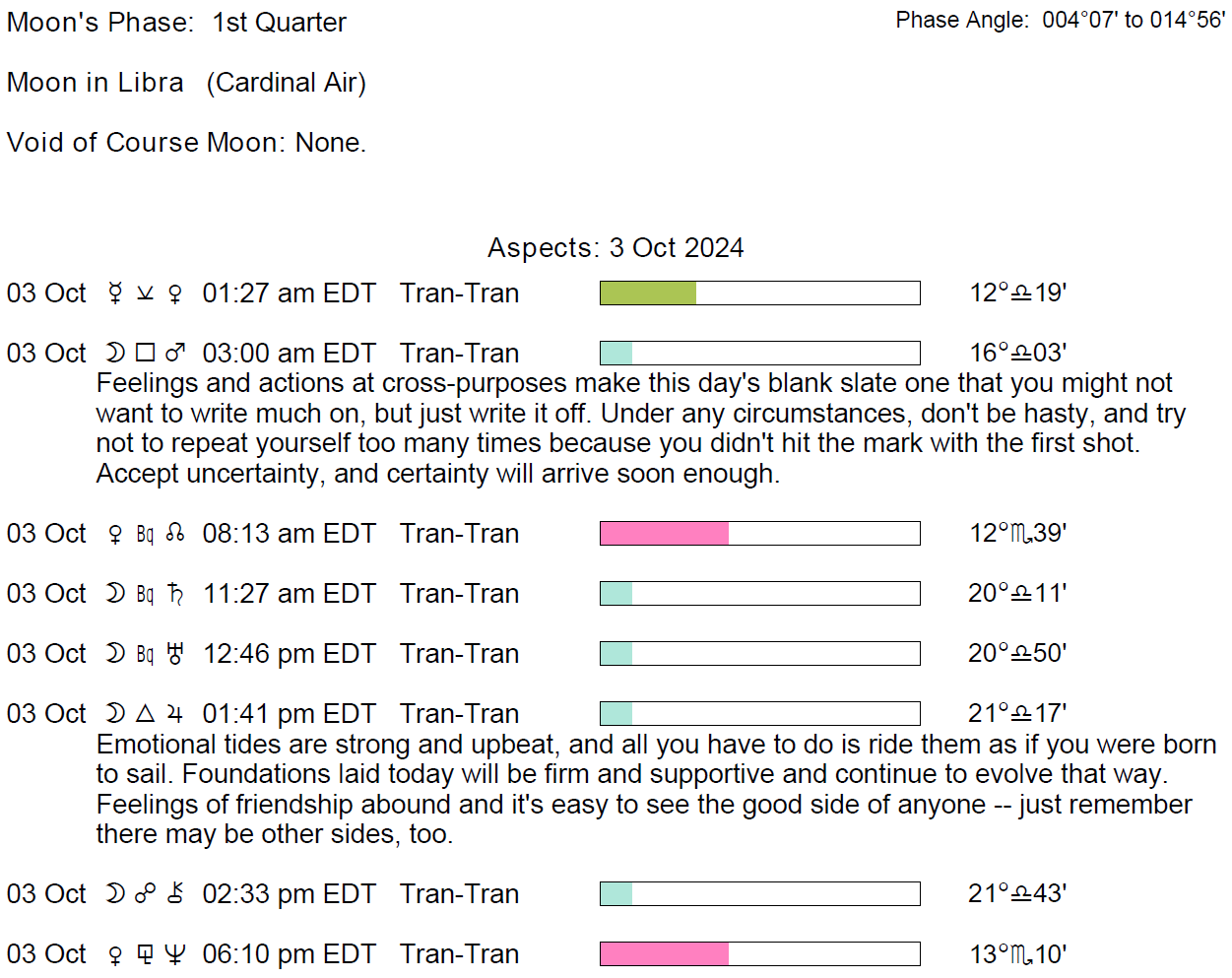
Task: Click the Jupiter glyph in the 01:41 pm row
Action: pyautogui.click(x=175, y=714)
